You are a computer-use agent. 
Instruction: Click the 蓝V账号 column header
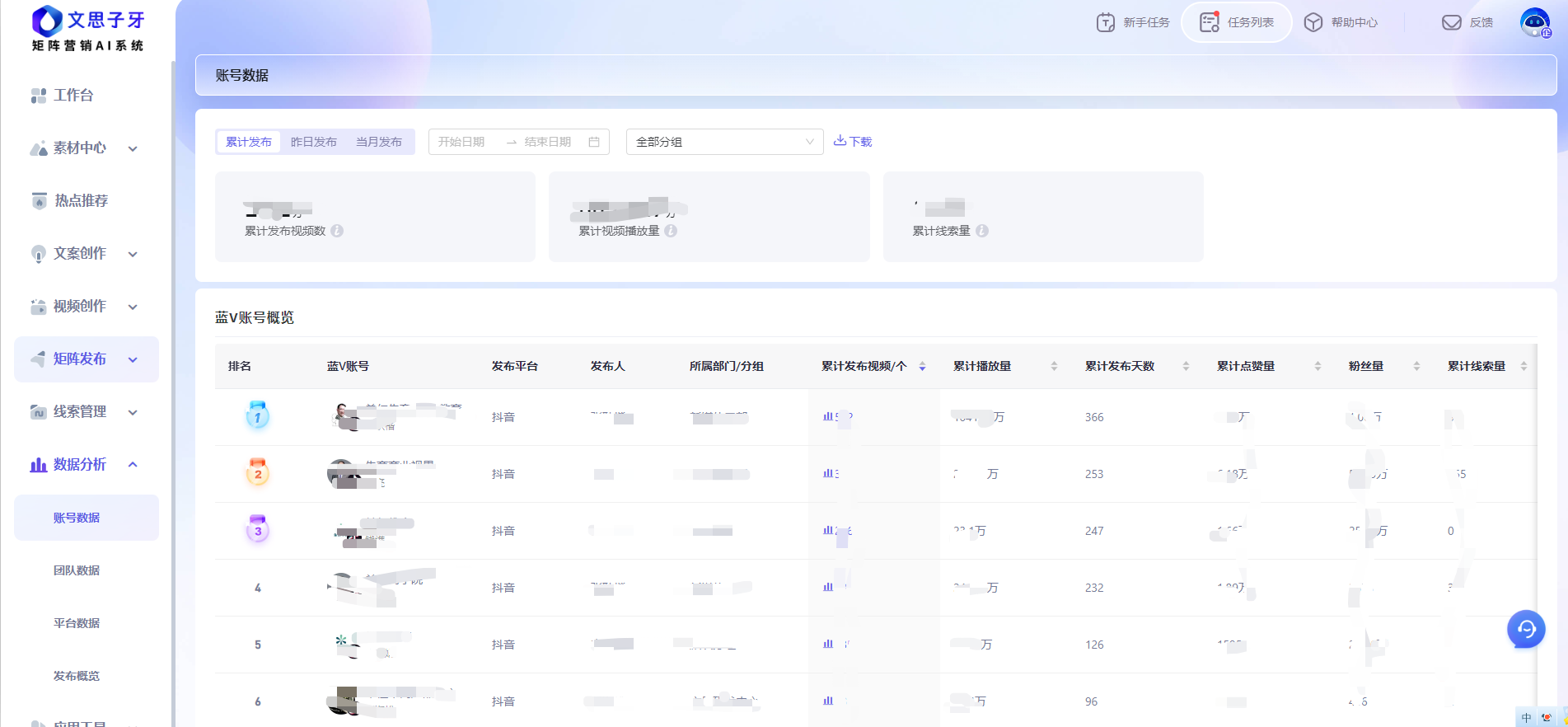(348, 366)
